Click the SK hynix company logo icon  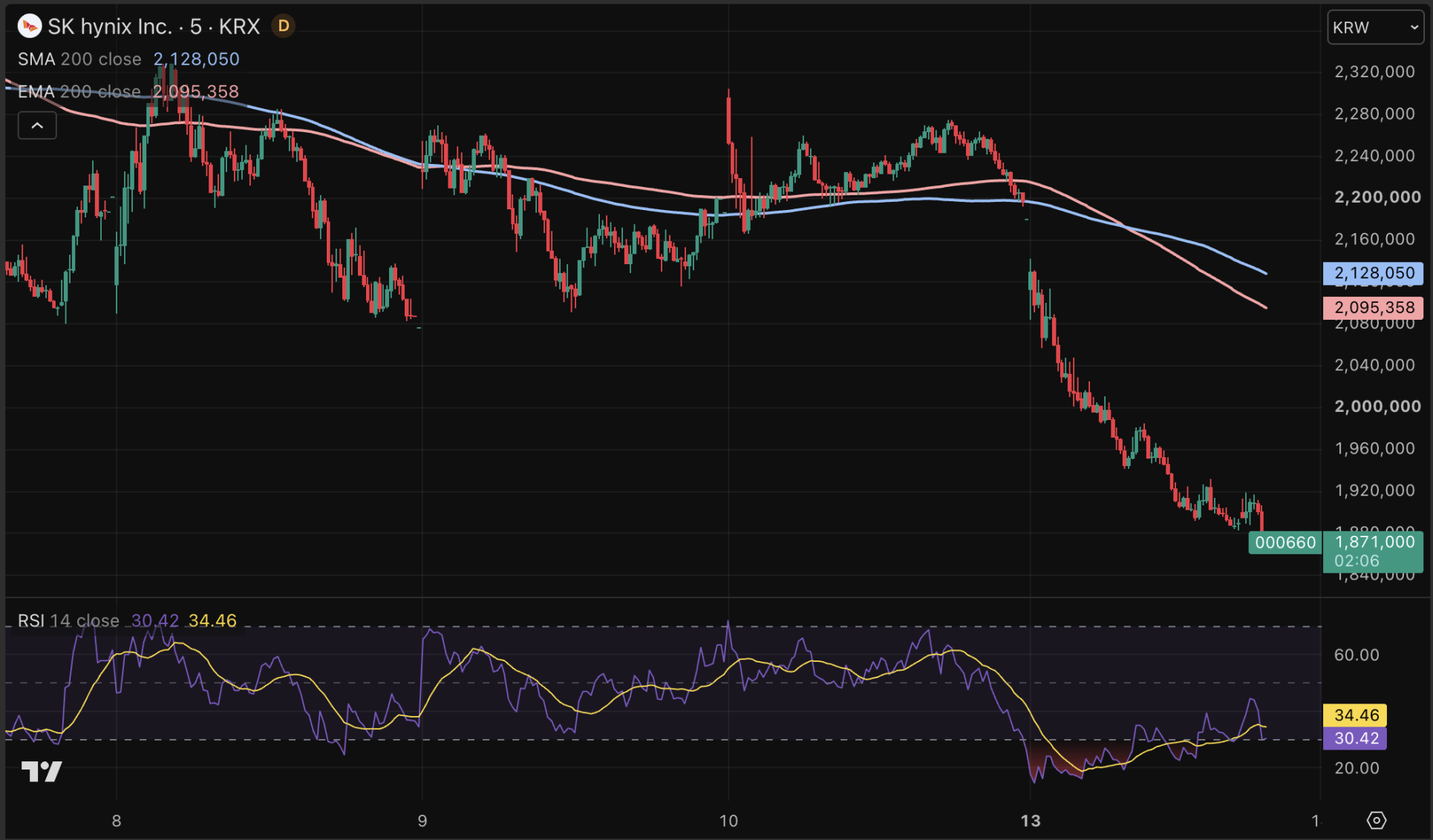click(x=30, y=27)
